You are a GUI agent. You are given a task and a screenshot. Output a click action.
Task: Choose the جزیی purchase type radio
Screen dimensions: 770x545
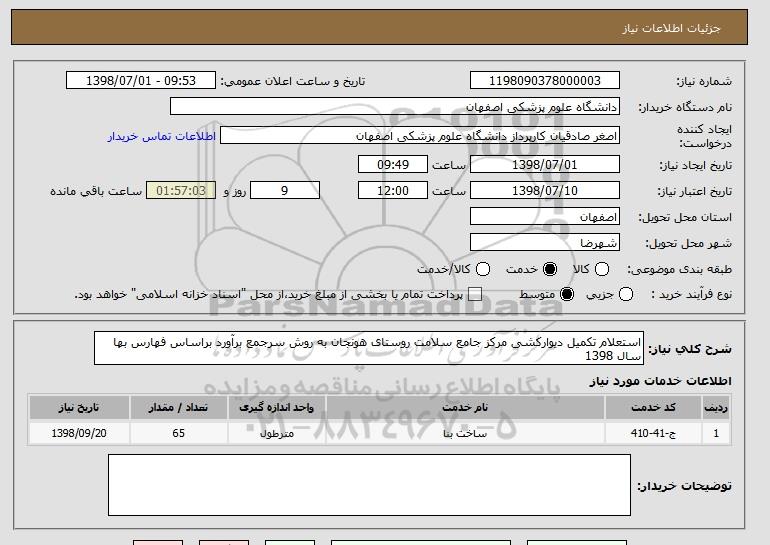[x=626, y=294]
